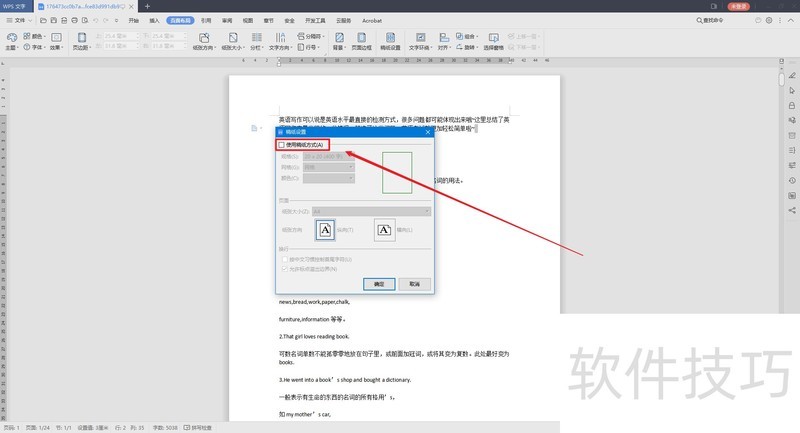Screen dimensions: 800x433
Task: Click the print icon in quick access toolbar
Action: [74, 20]
